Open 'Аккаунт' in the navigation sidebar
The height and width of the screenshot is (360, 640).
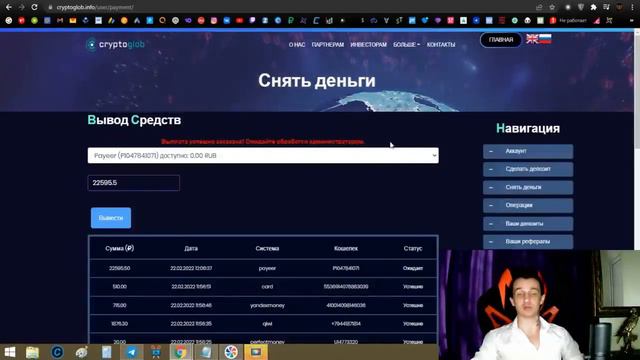point(528,151)
